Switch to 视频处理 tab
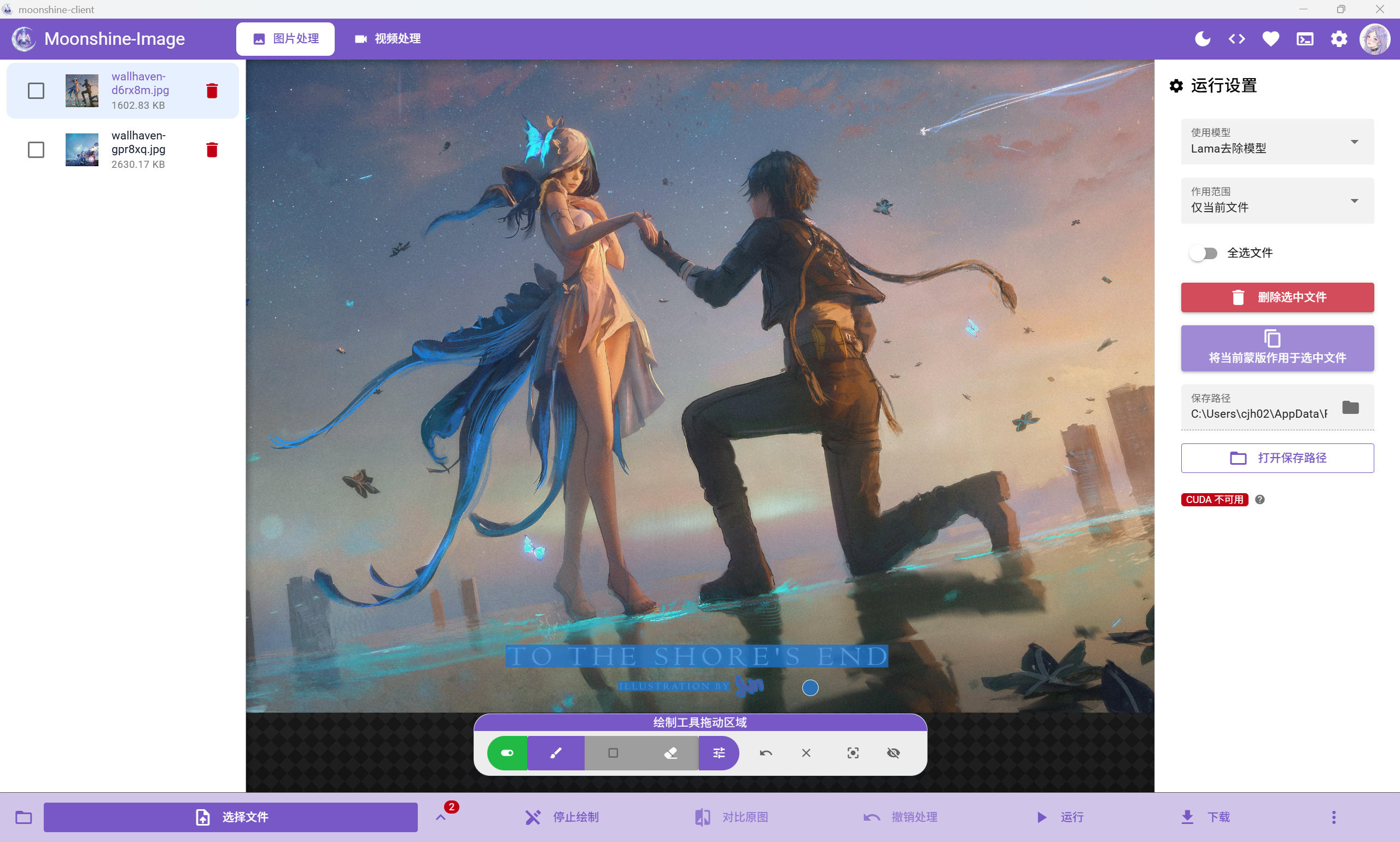The height and width of the screenshot is (842, 1400). pos(388,39)
